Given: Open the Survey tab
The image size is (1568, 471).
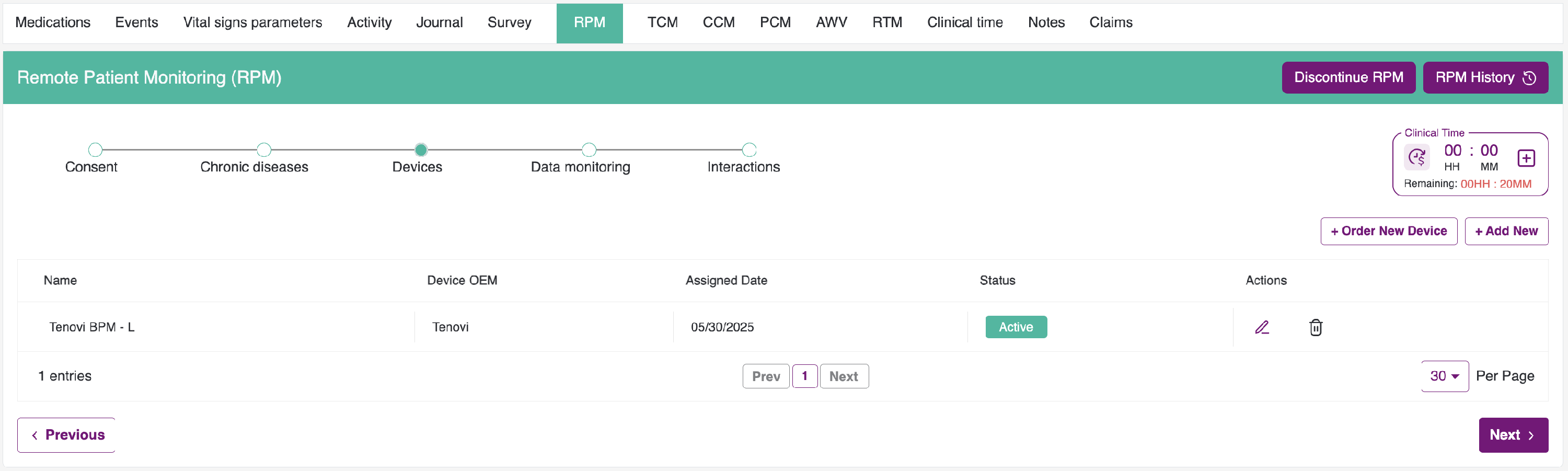Looking at the screenshot, I should coord(509,22).
